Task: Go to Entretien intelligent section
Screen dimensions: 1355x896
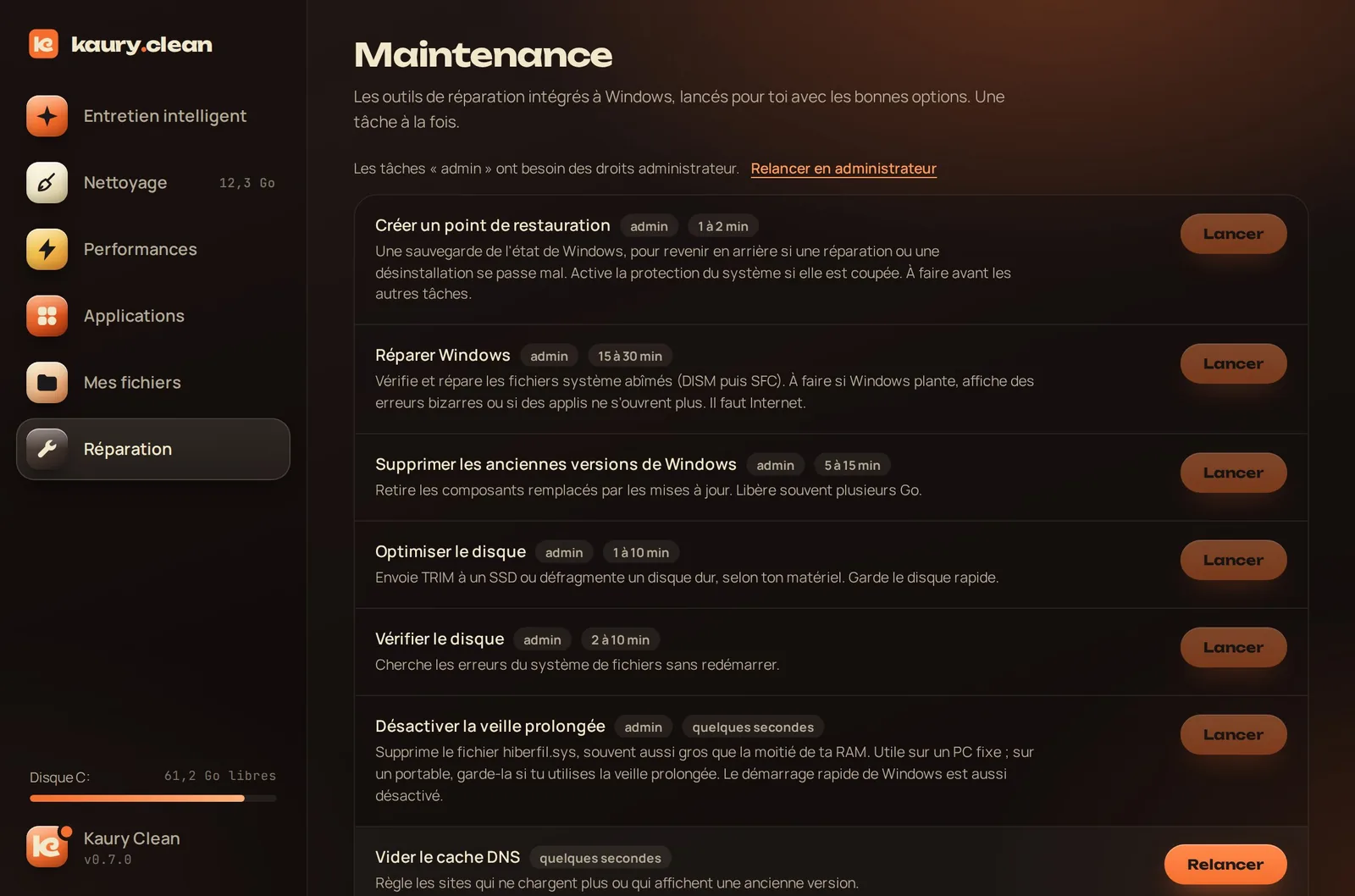Action: (153, 116)
